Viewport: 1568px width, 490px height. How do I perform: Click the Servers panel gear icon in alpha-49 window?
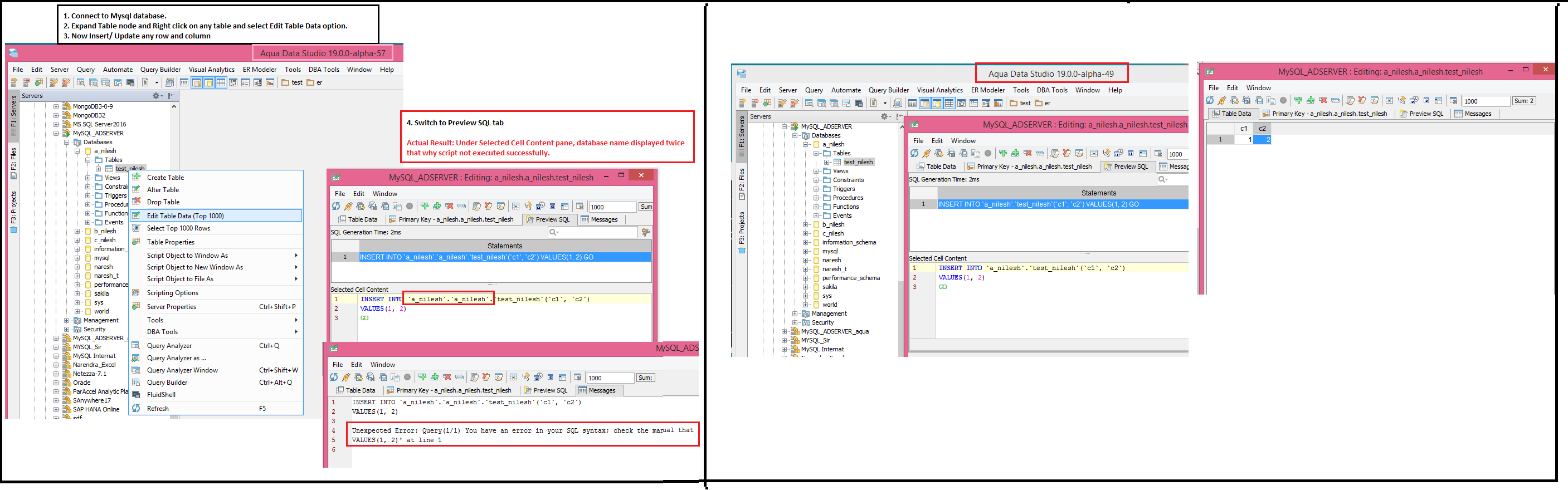(884, 117)
